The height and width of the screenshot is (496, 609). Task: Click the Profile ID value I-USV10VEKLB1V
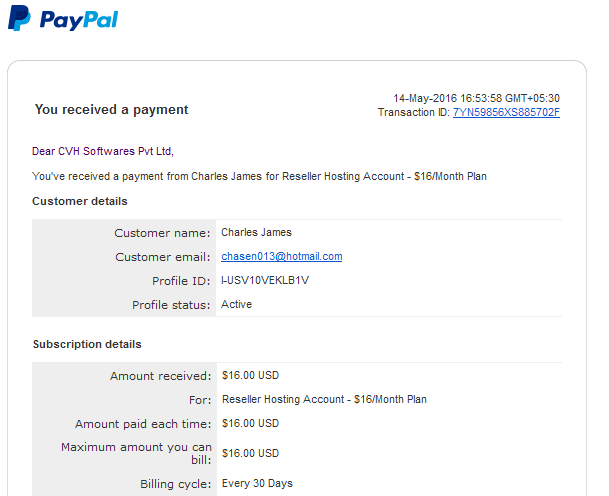click(x=265, y=280)
